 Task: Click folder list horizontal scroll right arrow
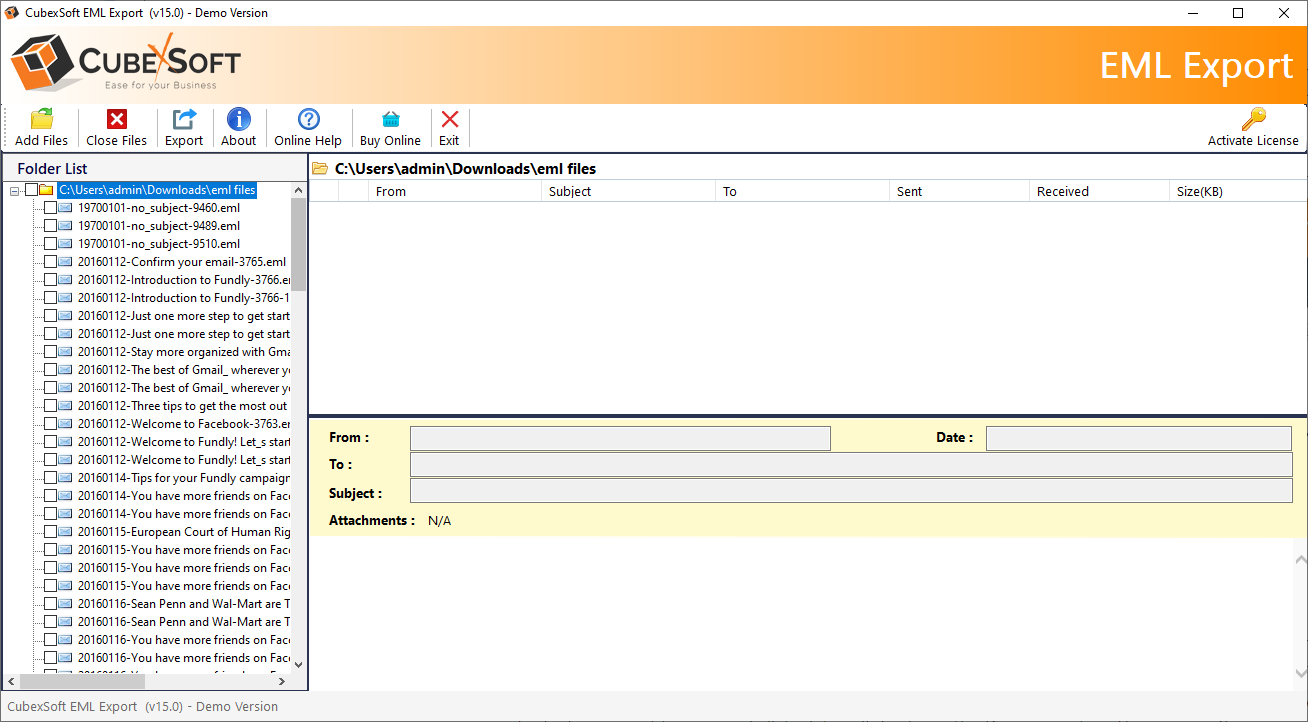tap(282, 681)
